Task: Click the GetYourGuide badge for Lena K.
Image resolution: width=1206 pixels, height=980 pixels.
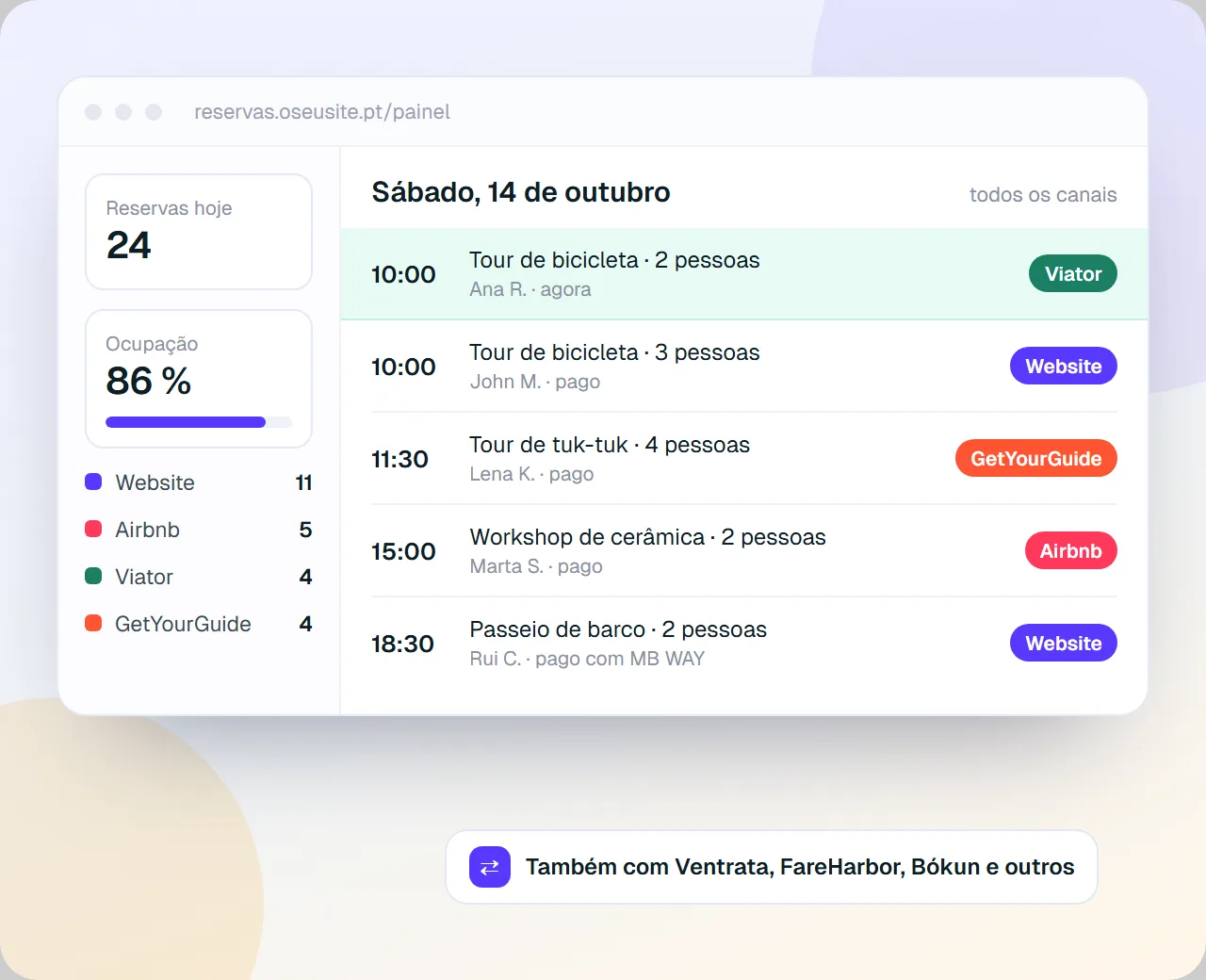Action: pos(1036,459)
